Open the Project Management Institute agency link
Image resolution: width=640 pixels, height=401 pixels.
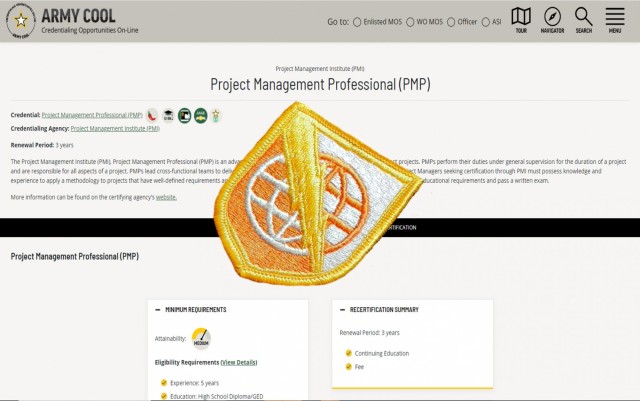(x=115, y=129)
